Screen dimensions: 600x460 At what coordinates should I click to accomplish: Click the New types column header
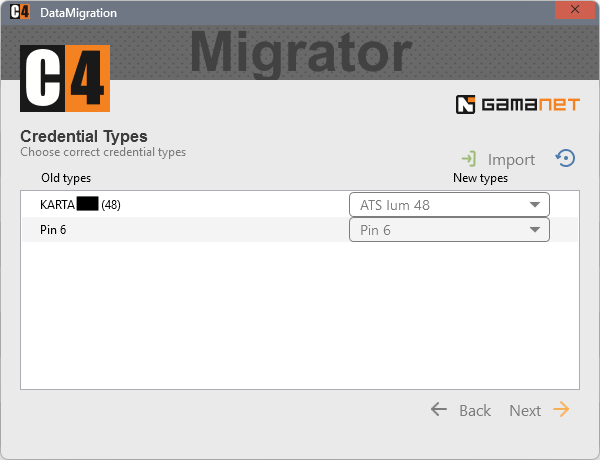coord(480,178)
